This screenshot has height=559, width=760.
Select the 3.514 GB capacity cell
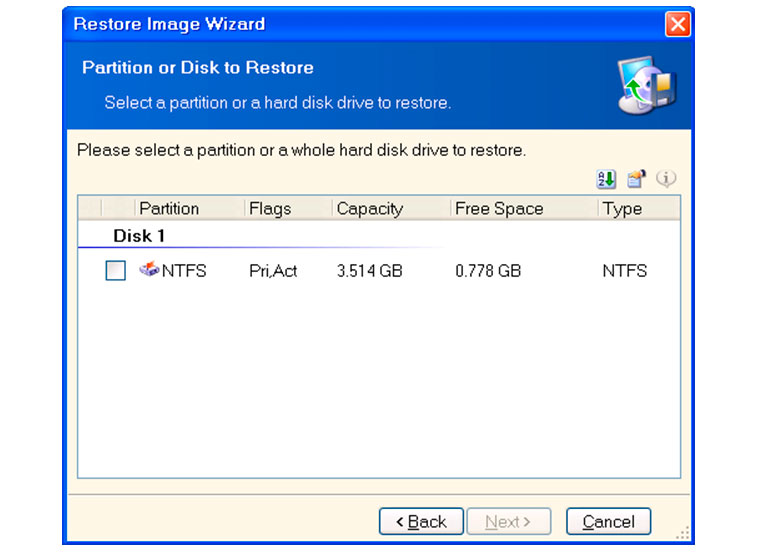(370, 271)
